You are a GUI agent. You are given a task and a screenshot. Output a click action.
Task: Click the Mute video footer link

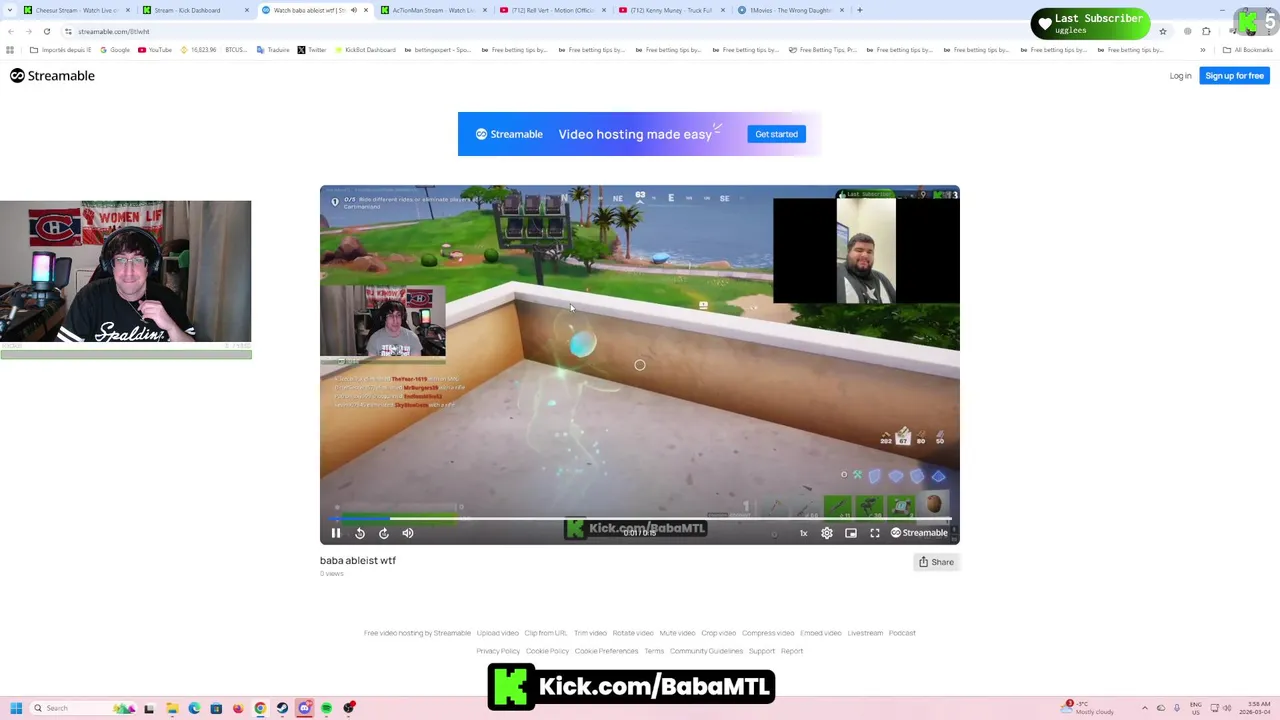point(677,633)
